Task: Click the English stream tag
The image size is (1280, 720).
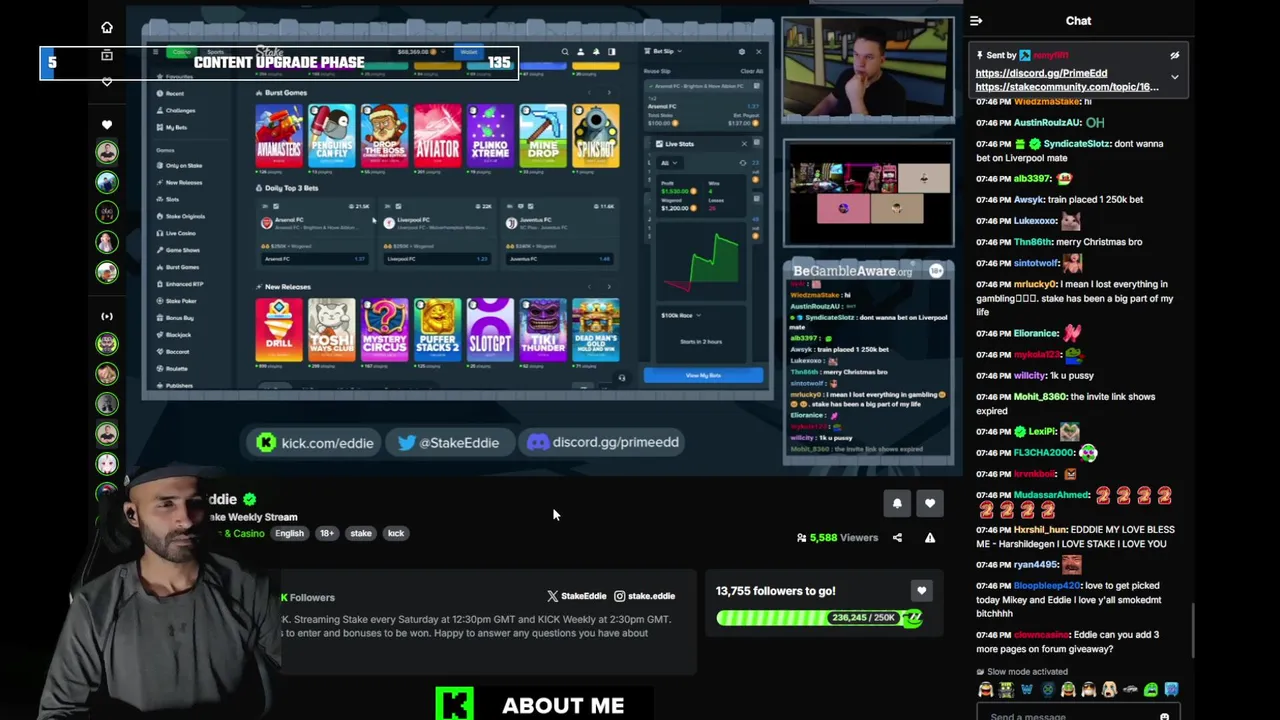Action: point(289,534)
